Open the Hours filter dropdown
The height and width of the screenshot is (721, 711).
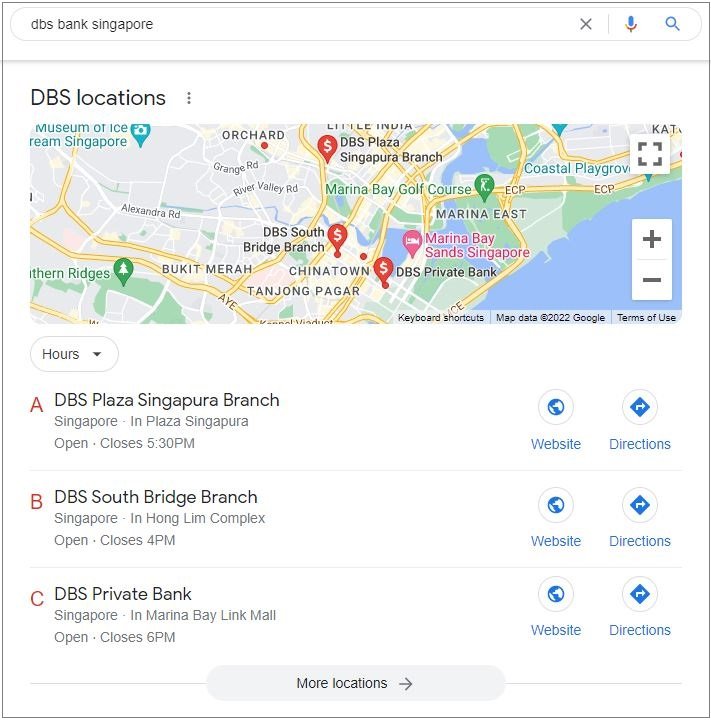74,354
